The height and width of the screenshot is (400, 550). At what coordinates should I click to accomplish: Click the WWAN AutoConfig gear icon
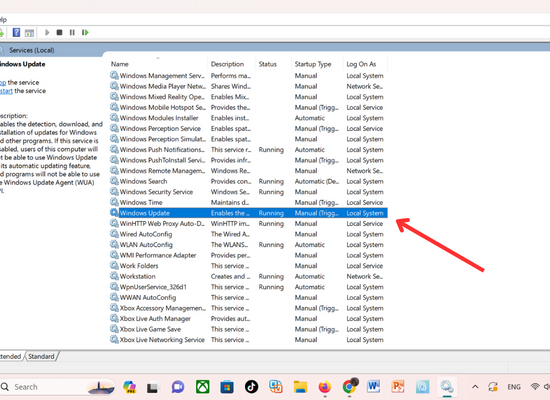114,297
